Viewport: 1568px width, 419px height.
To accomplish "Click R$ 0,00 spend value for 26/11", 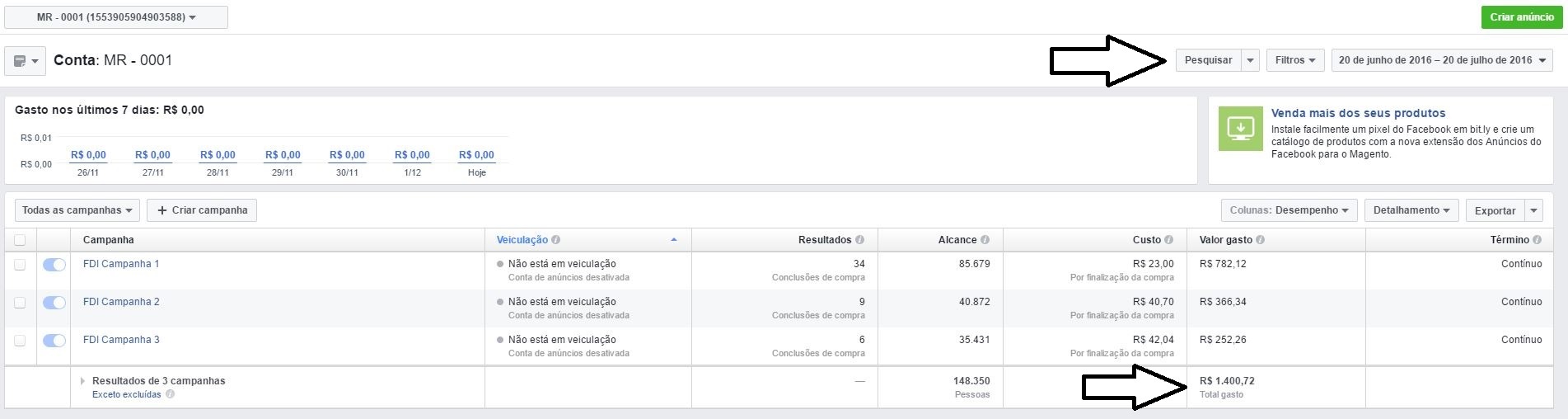I will click(x=88, y=155).
